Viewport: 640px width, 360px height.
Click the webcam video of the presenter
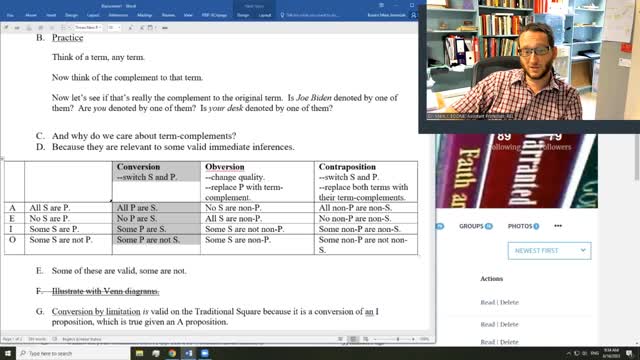click(x=533, y=60)
